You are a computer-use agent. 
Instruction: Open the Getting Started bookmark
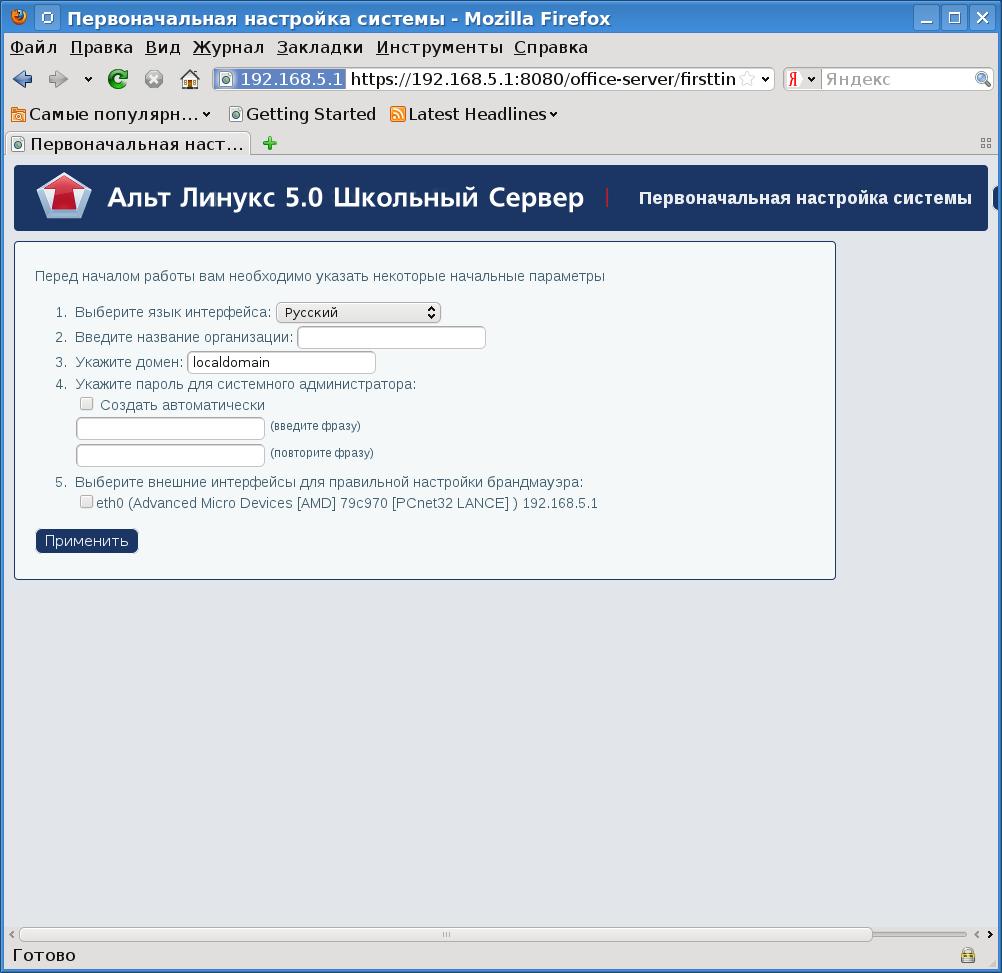click(x=302, y=114)
